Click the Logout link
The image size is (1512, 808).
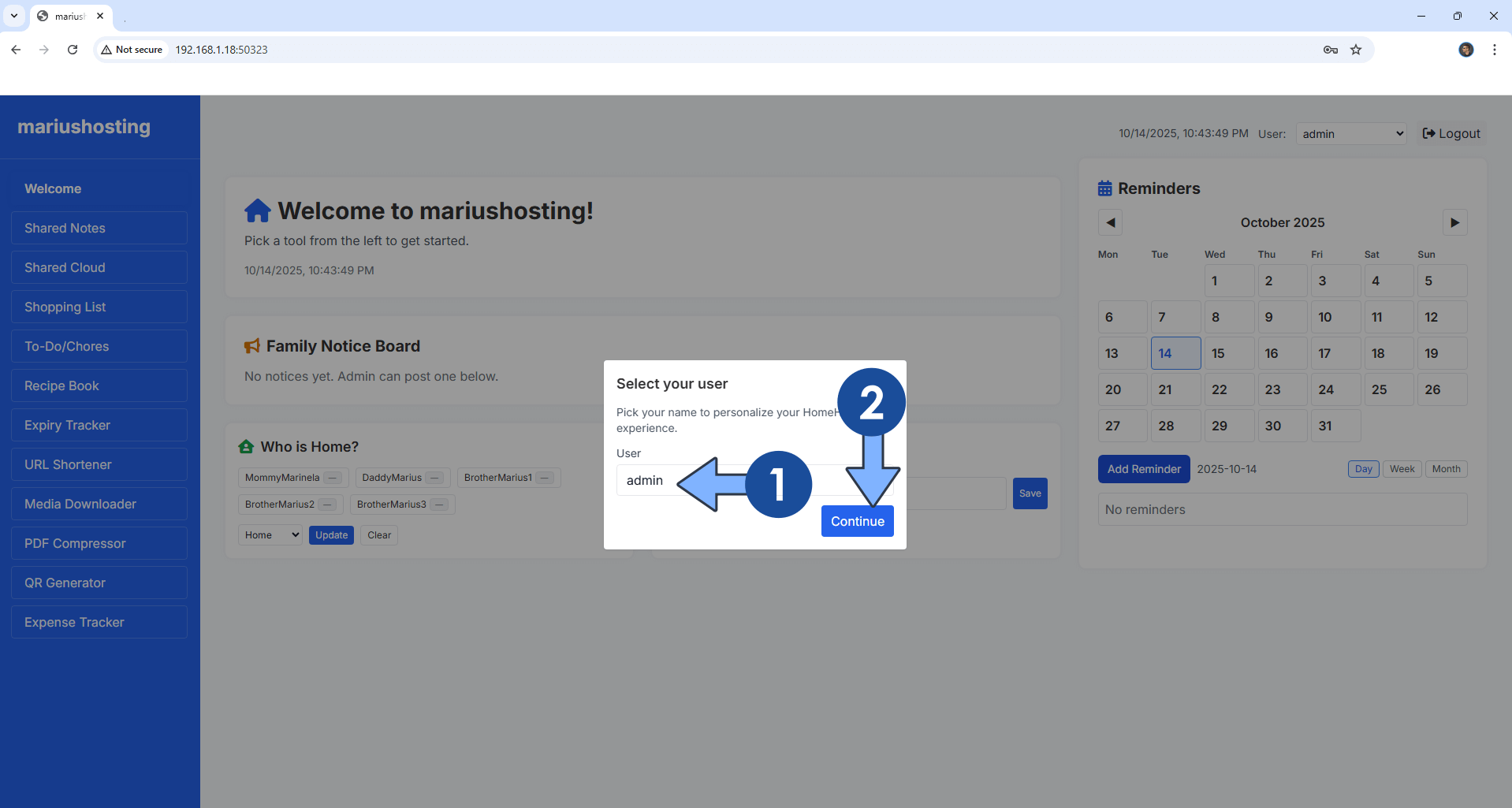(1451, 134)
